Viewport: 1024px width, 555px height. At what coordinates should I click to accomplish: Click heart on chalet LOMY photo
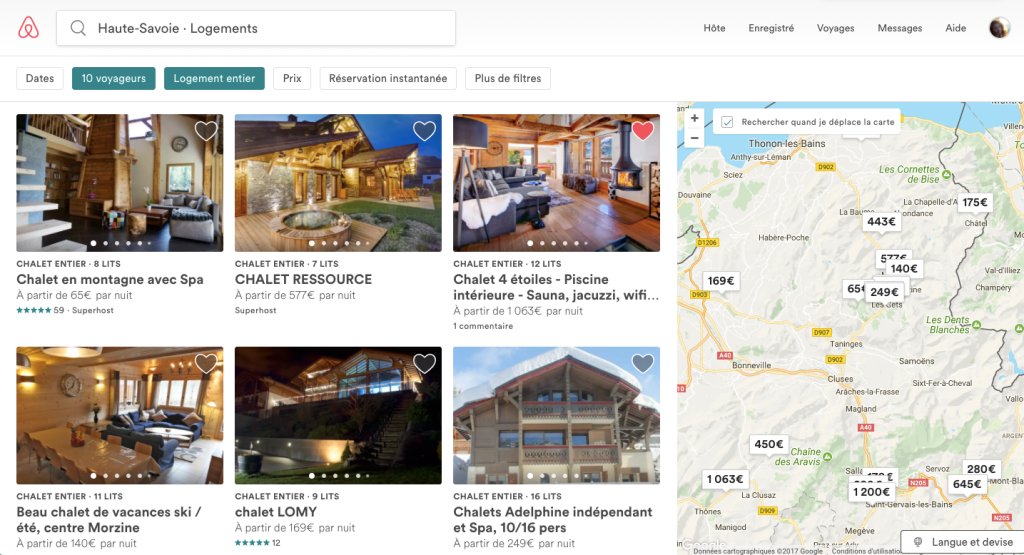(424, 364)
